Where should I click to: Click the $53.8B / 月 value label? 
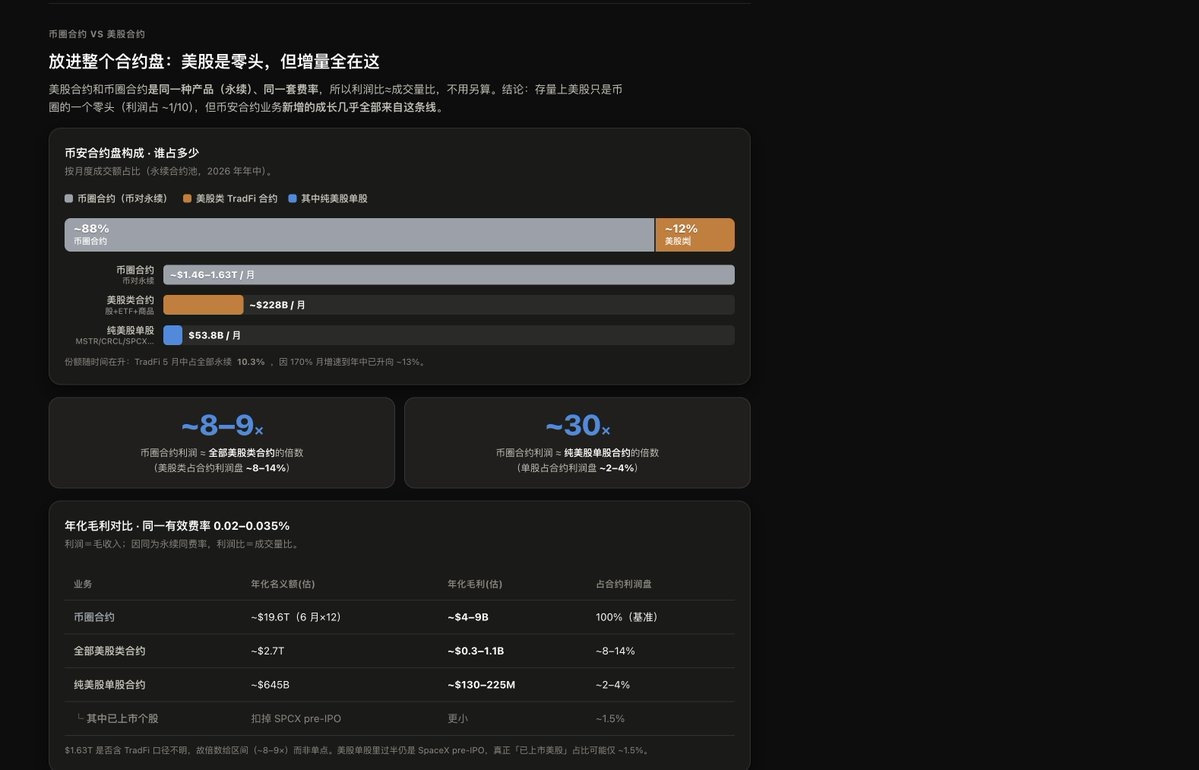[x=215, y=335]
